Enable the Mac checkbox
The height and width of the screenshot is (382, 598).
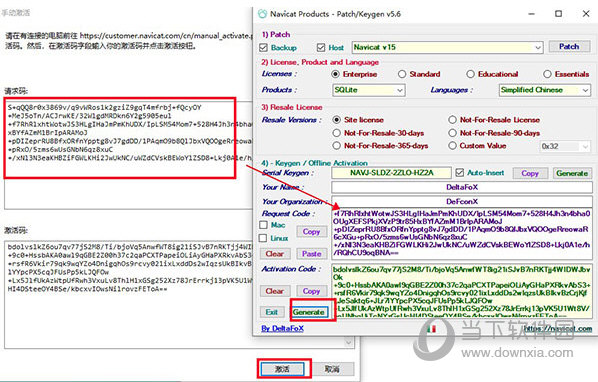click(x=263, y=225)
